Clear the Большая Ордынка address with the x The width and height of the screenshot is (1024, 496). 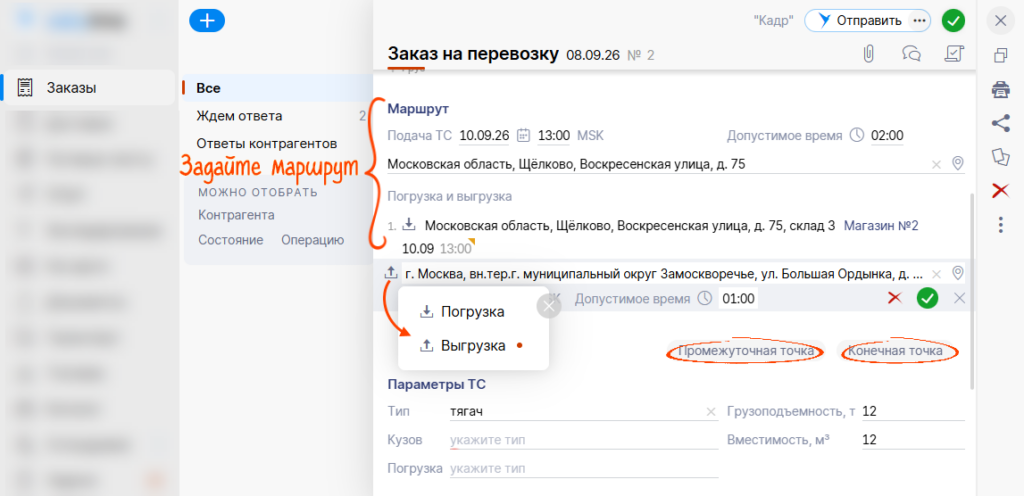[x=936, y=274]
